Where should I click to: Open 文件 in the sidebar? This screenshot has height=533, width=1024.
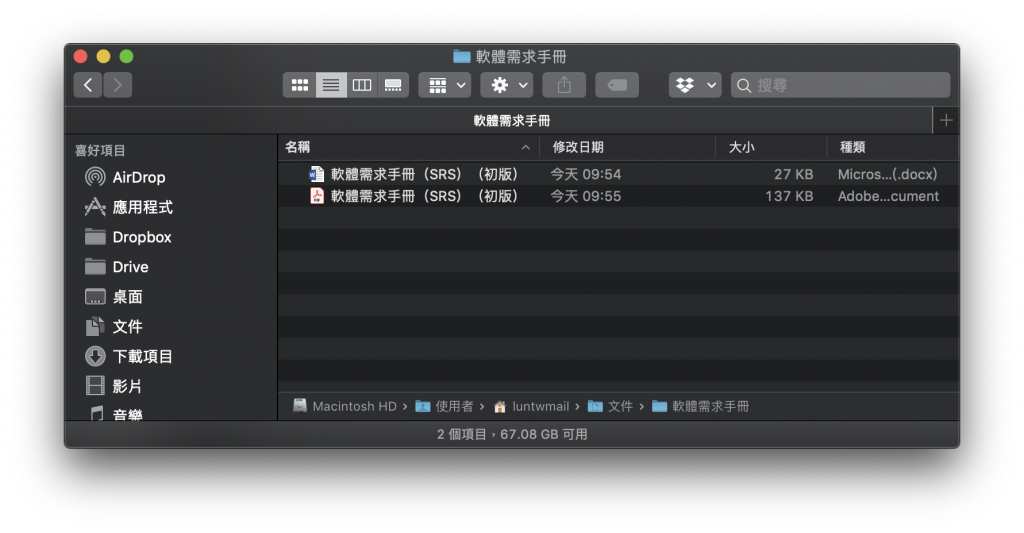point(114,327)
